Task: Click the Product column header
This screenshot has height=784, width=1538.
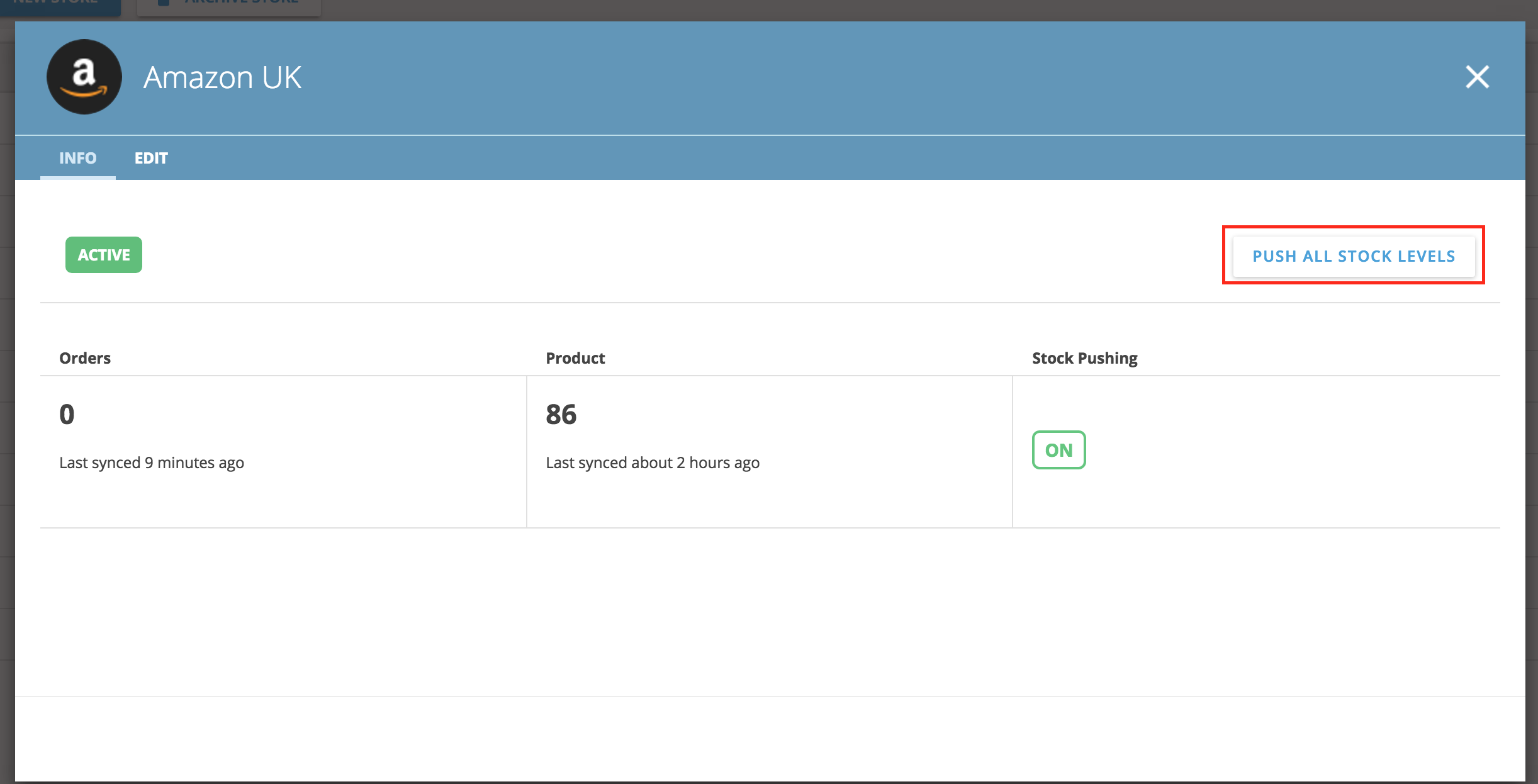Action: [575, 358]
